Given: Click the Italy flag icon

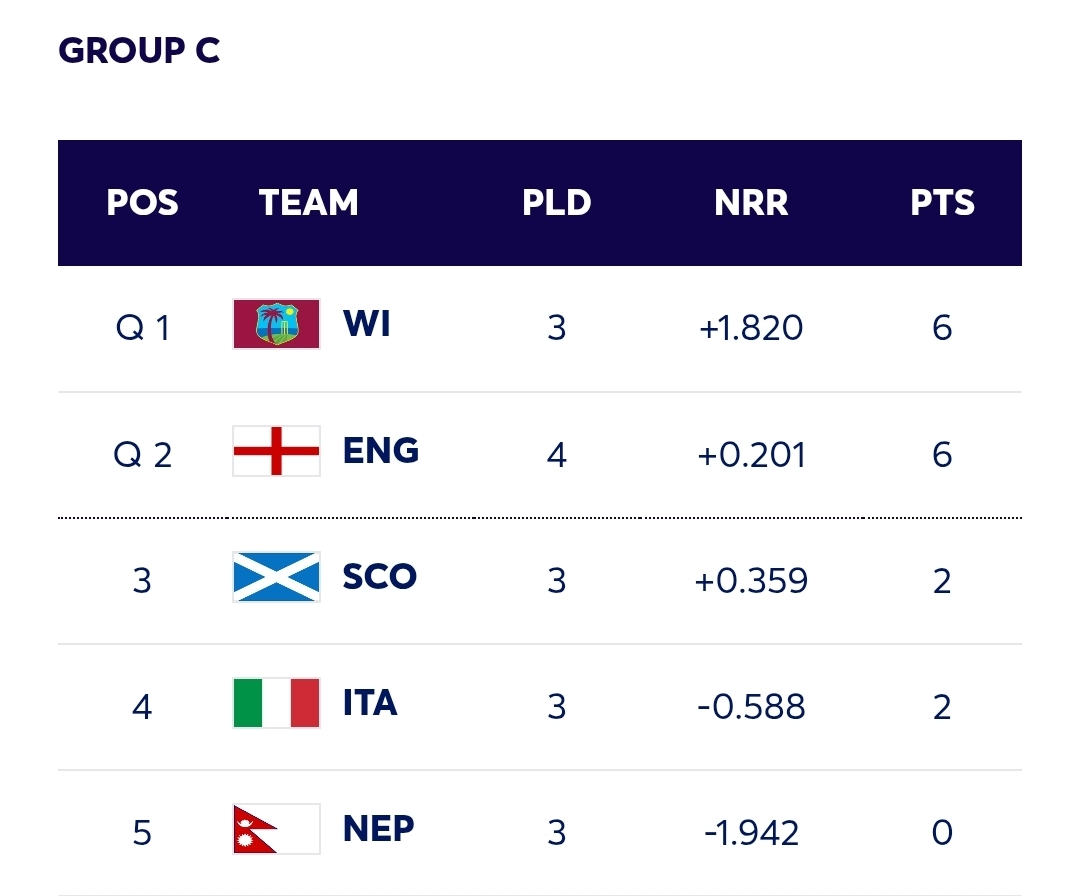Looking at the screenshot, I should coord(276,703).
